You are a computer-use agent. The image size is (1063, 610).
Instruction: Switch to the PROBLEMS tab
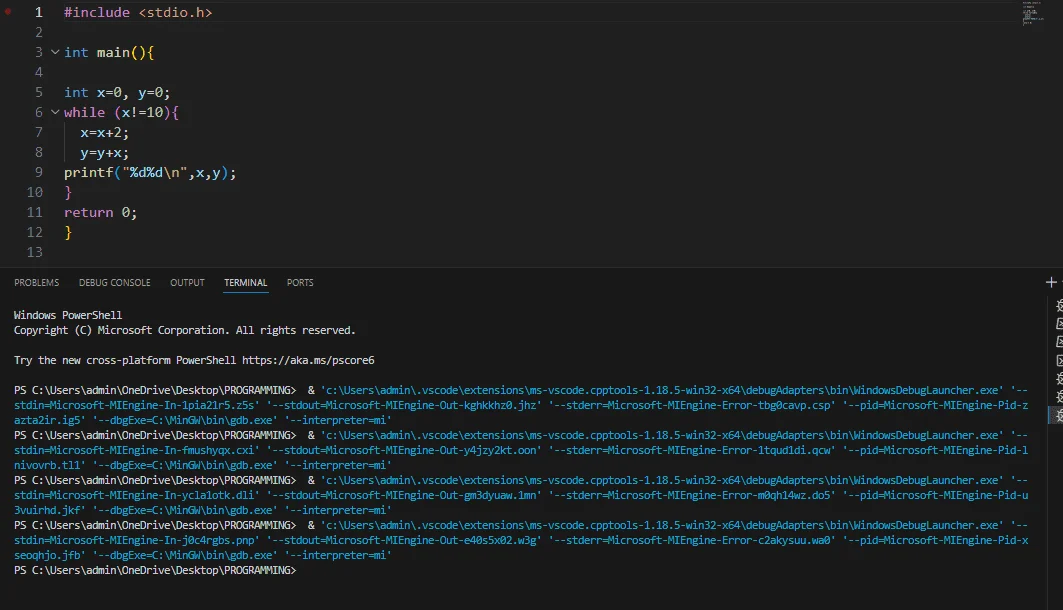(x=37, y=283)
